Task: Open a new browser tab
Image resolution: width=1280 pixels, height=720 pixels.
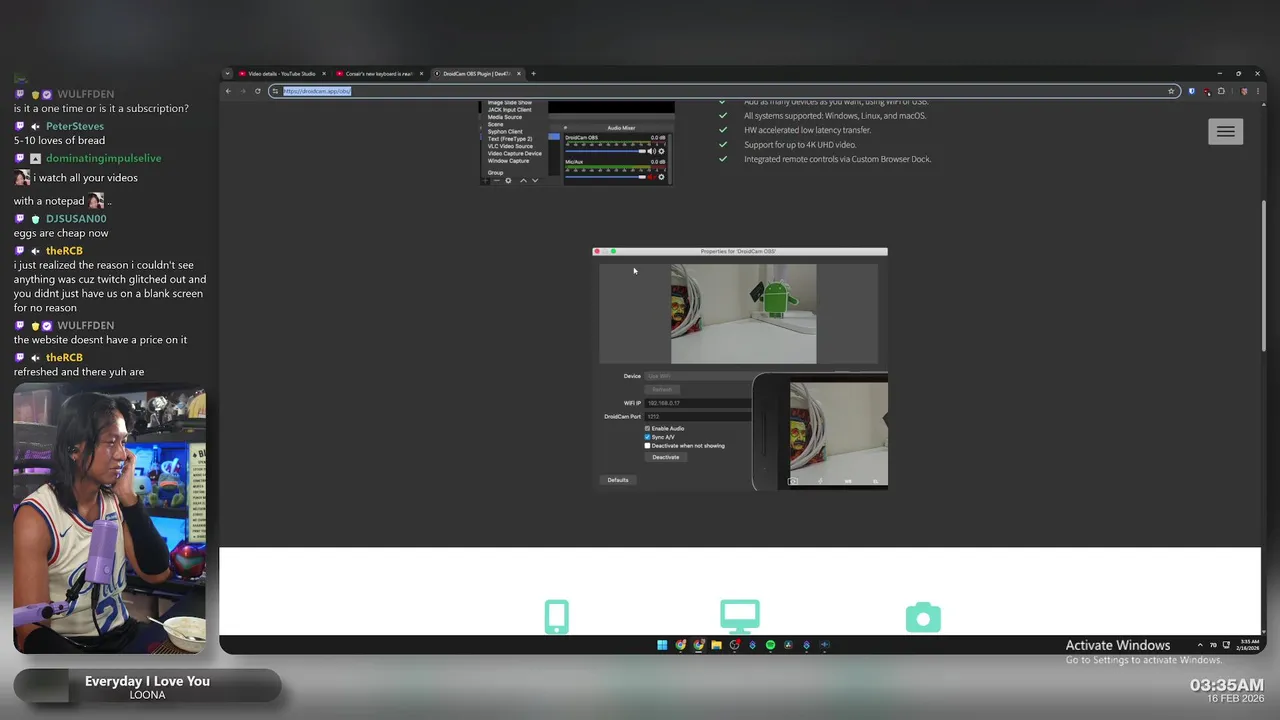Action: point(533,74)
